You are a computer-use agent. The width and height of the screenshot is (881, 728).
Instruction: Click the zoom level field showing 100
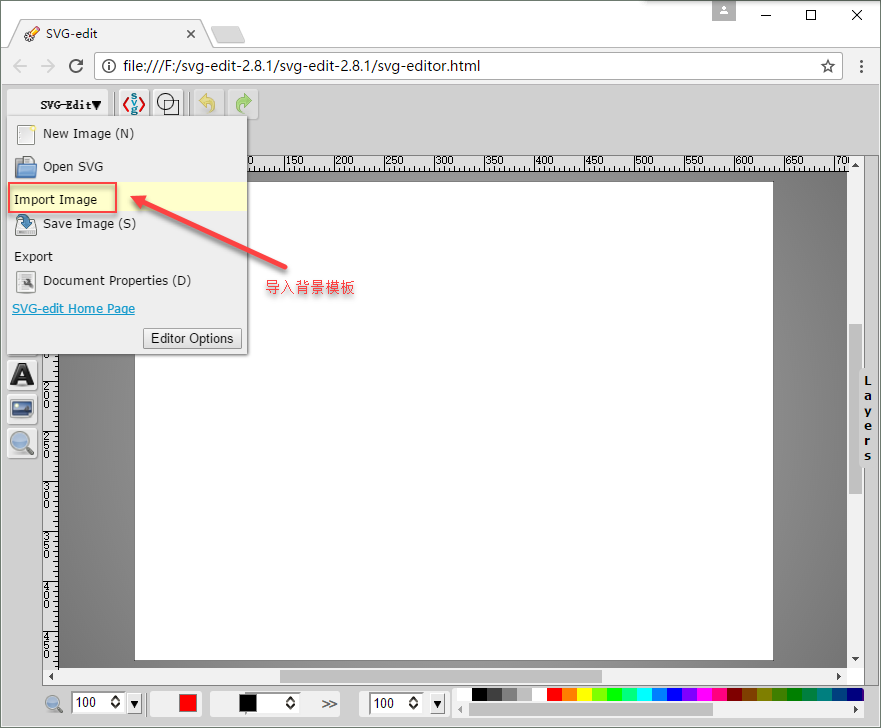90,703
